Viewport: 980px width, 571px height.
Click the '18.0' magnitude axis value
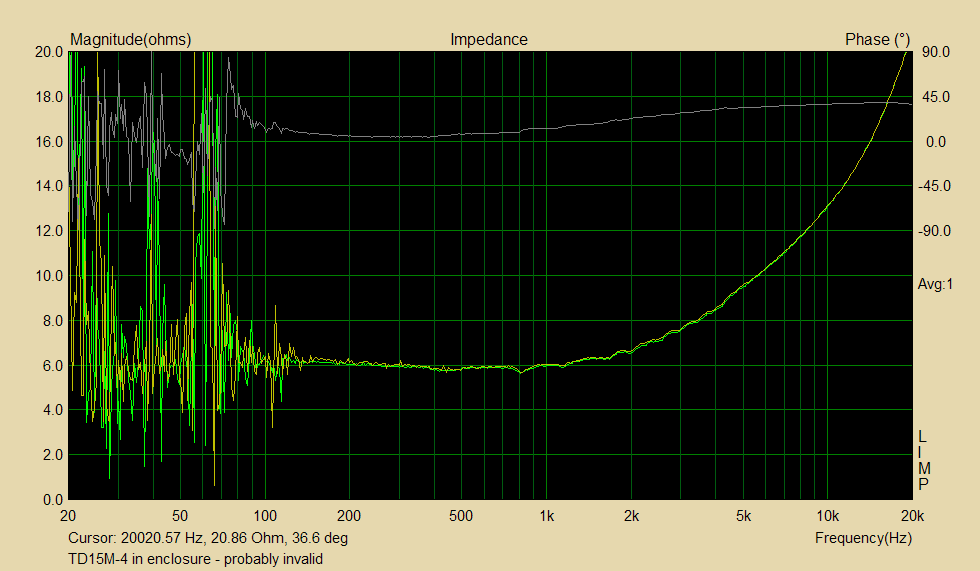[49, 97]
